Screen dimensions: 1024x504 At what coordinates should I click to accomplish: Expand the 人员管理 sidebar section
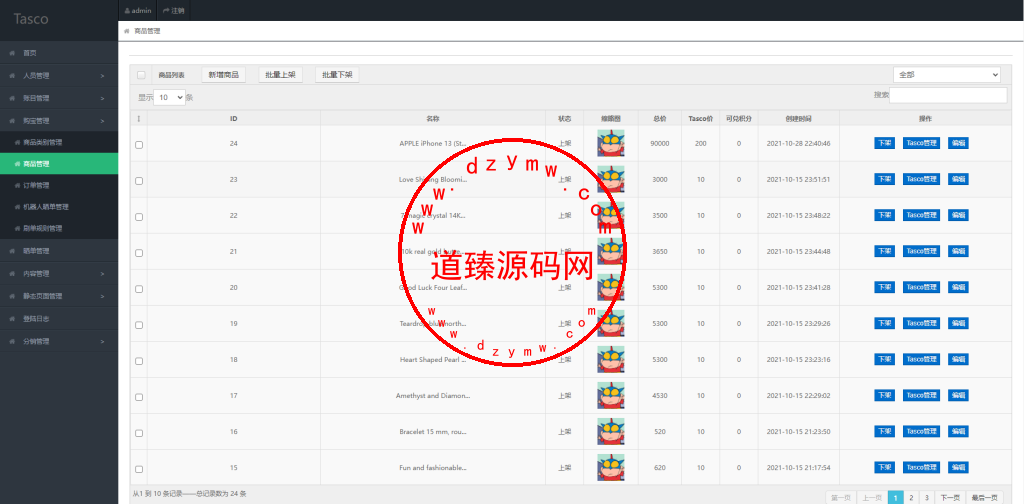tap(59, 76)
